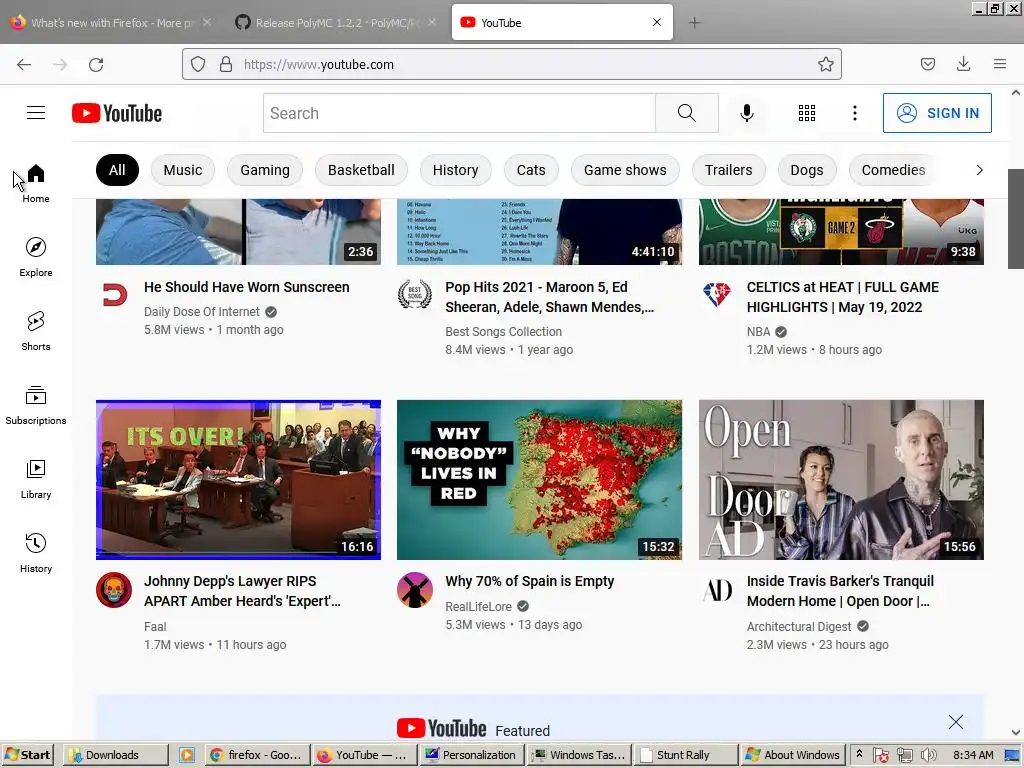Go back with browser back arrow
Viewport: 1024px width, 768px height.
point(24,64)
